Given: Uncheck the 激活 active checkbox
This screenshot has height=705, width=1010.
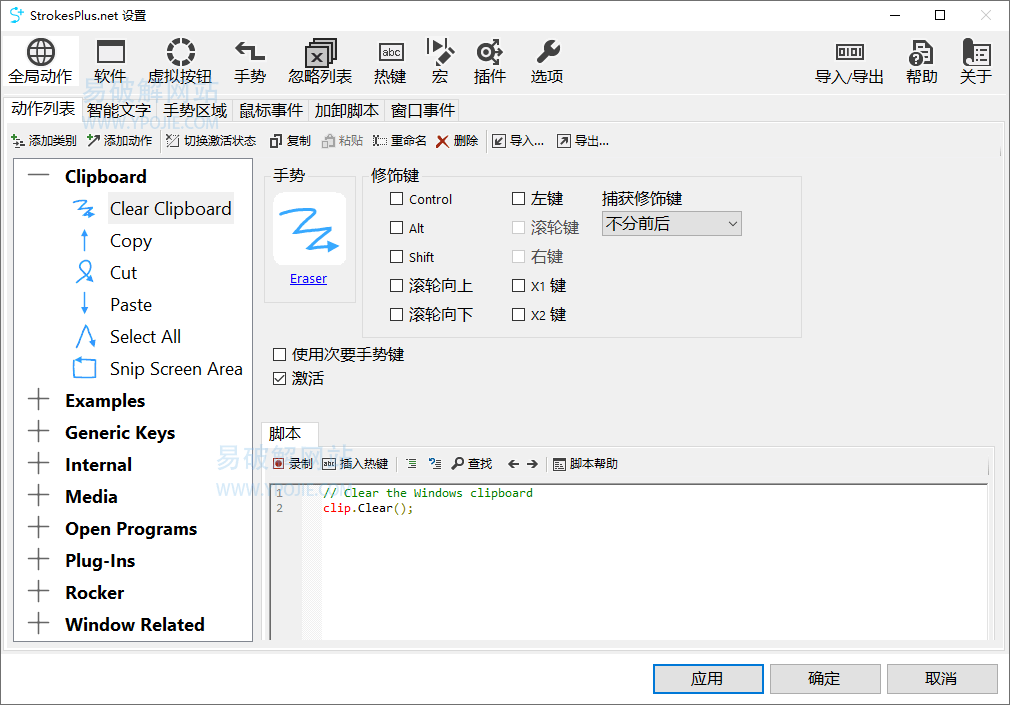Looking at the screenshot, I should pos(279,378).
